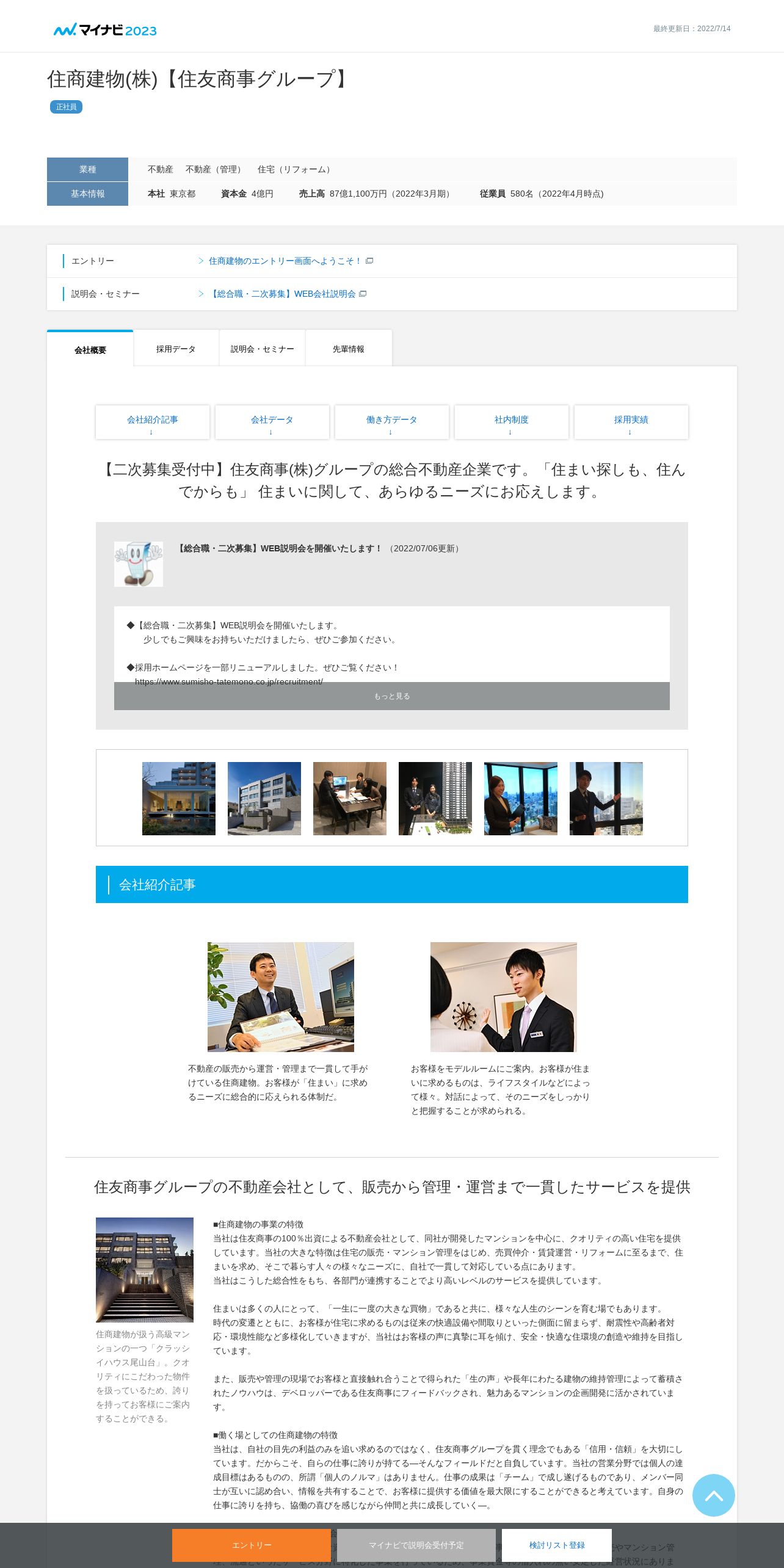784x1568 pixels.
Task: Select the 会社概要 tab
Action: (90, 349)
